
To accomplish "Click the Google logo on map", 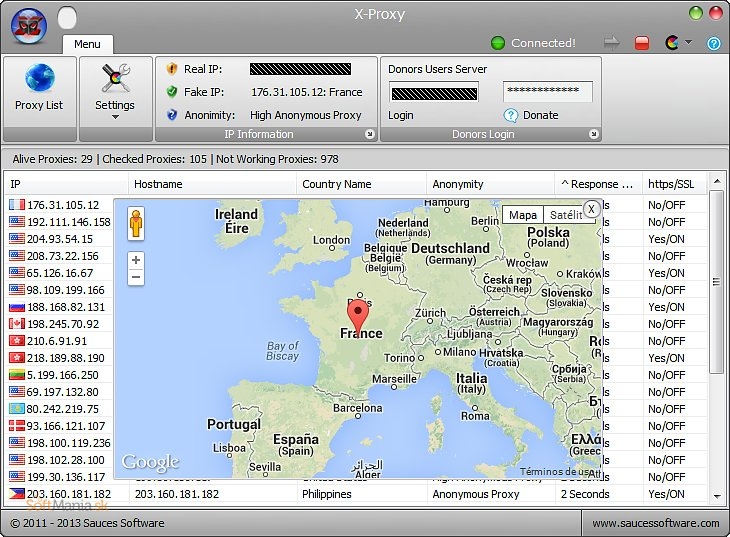I will pos(150,462).
